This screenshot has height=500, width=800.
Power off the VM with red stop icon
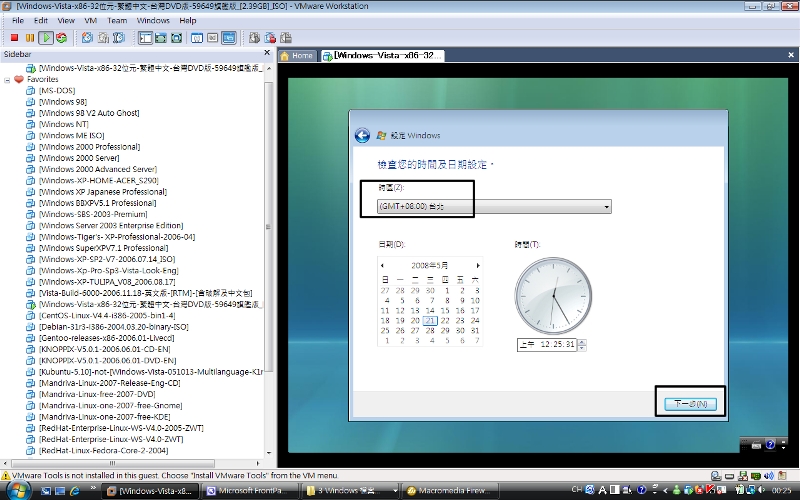[x=14, y=38]
